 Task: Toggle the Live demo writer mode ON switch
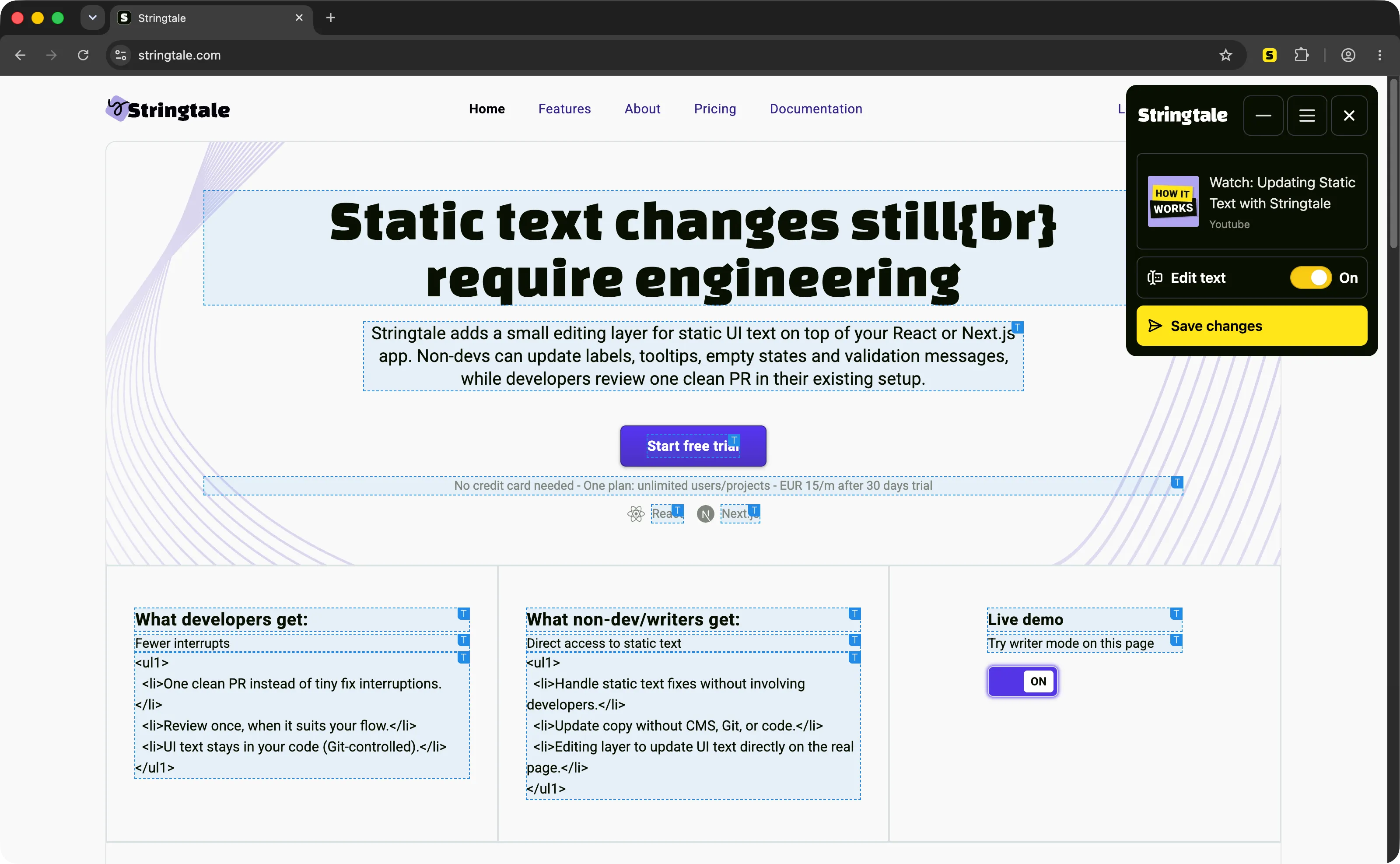[1022, 681]
